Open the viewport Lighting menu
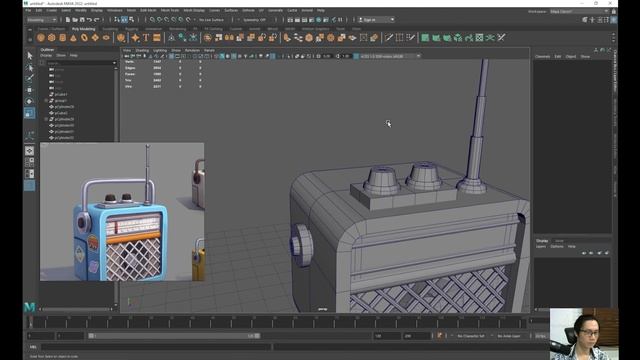 coord(160,50)
